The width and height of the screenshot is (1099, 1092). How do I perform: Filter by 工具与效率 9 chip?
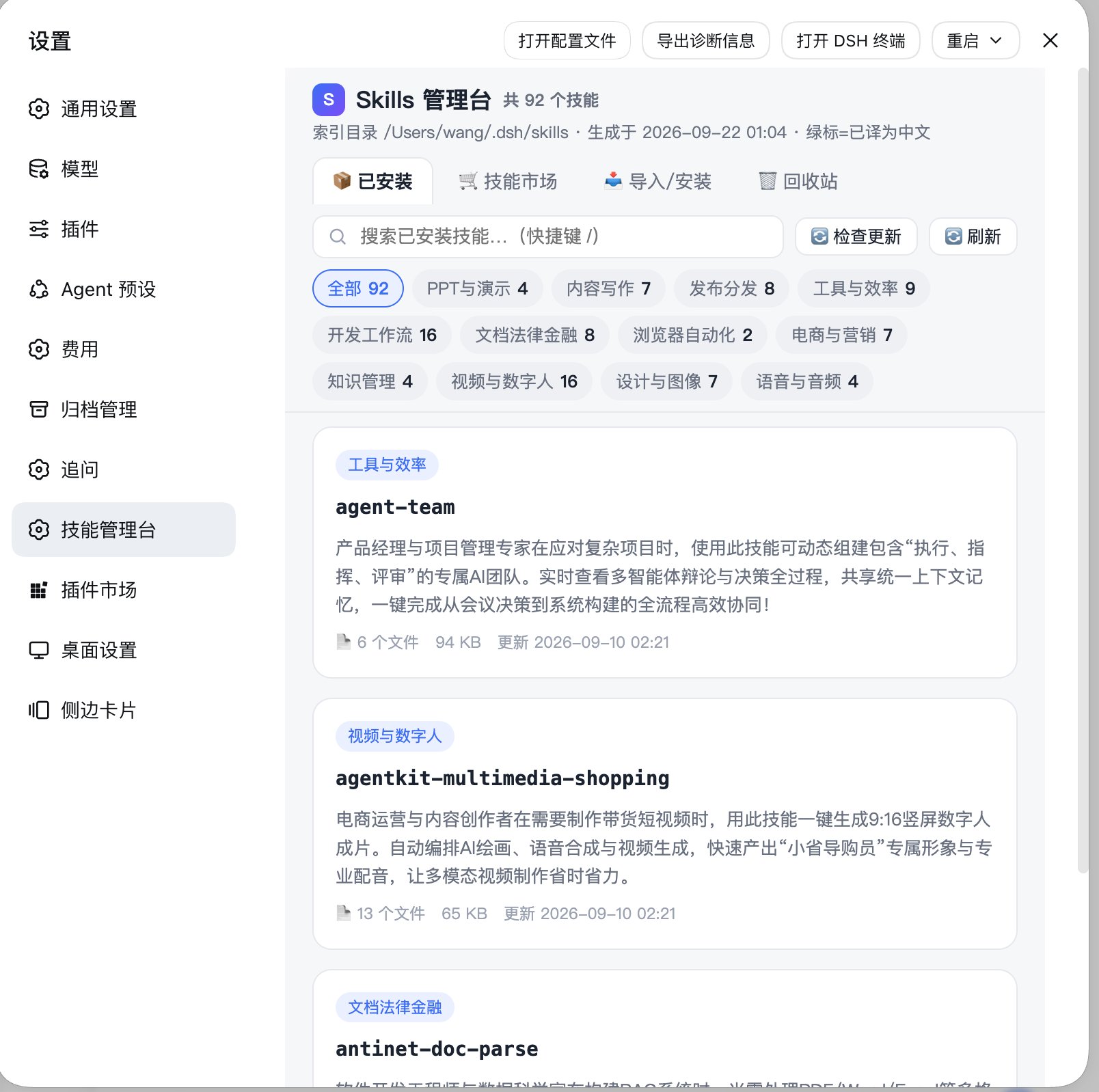tap(864, 288)
